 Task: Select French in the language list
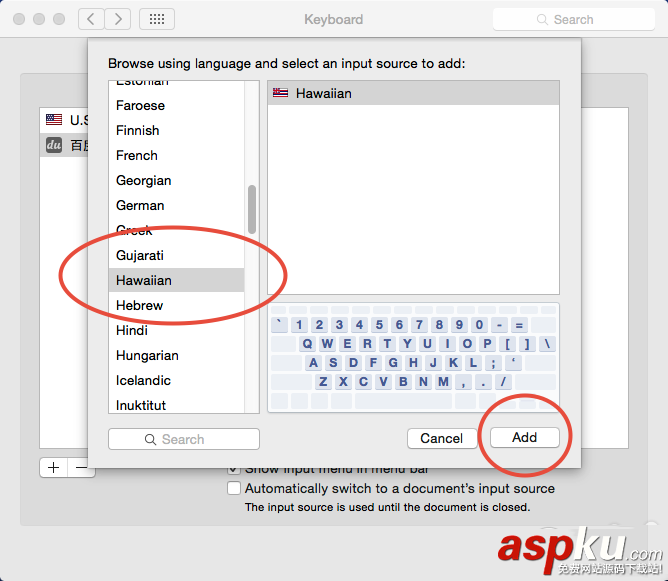(x=176, y=155)
